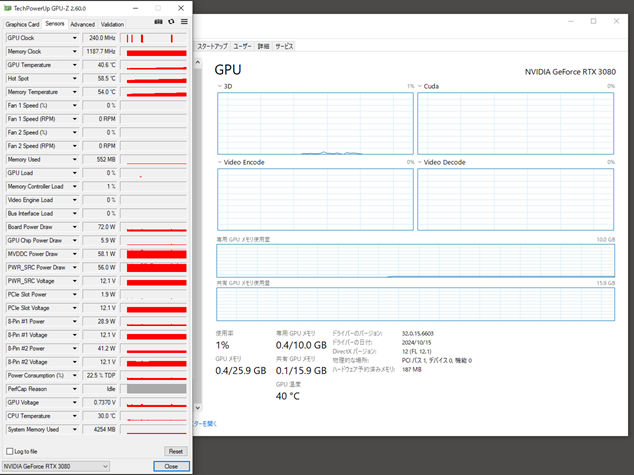Screen dimensions: 634x475
Task: Open the Memory Clock sensor dropdown
Action: tap(75, 51)
